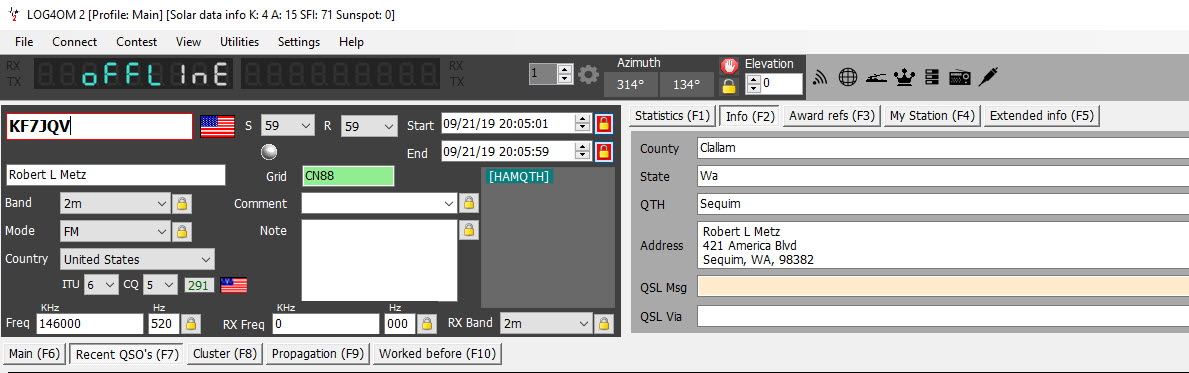Open the Settings menu

[x=299, y=42]
